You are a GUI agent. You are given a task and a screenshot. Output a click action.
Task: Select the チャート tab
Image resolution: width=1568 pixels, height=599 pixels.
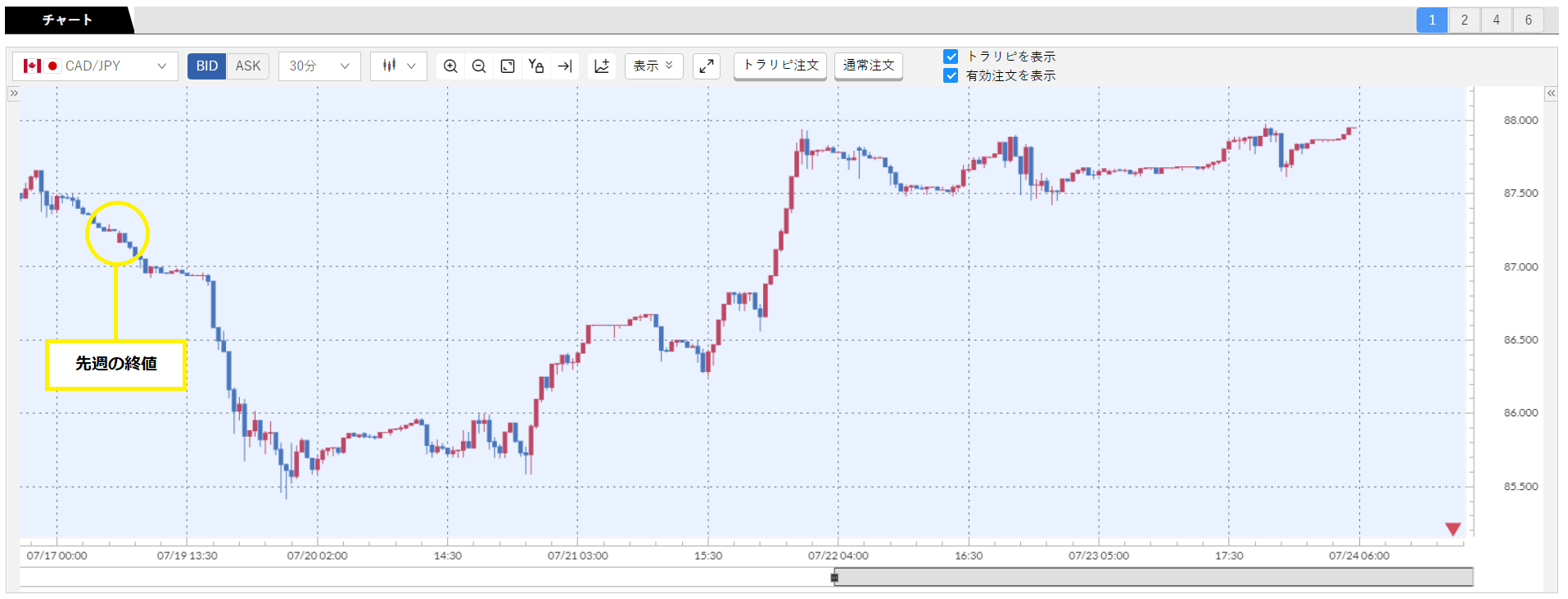pos(67,20)
